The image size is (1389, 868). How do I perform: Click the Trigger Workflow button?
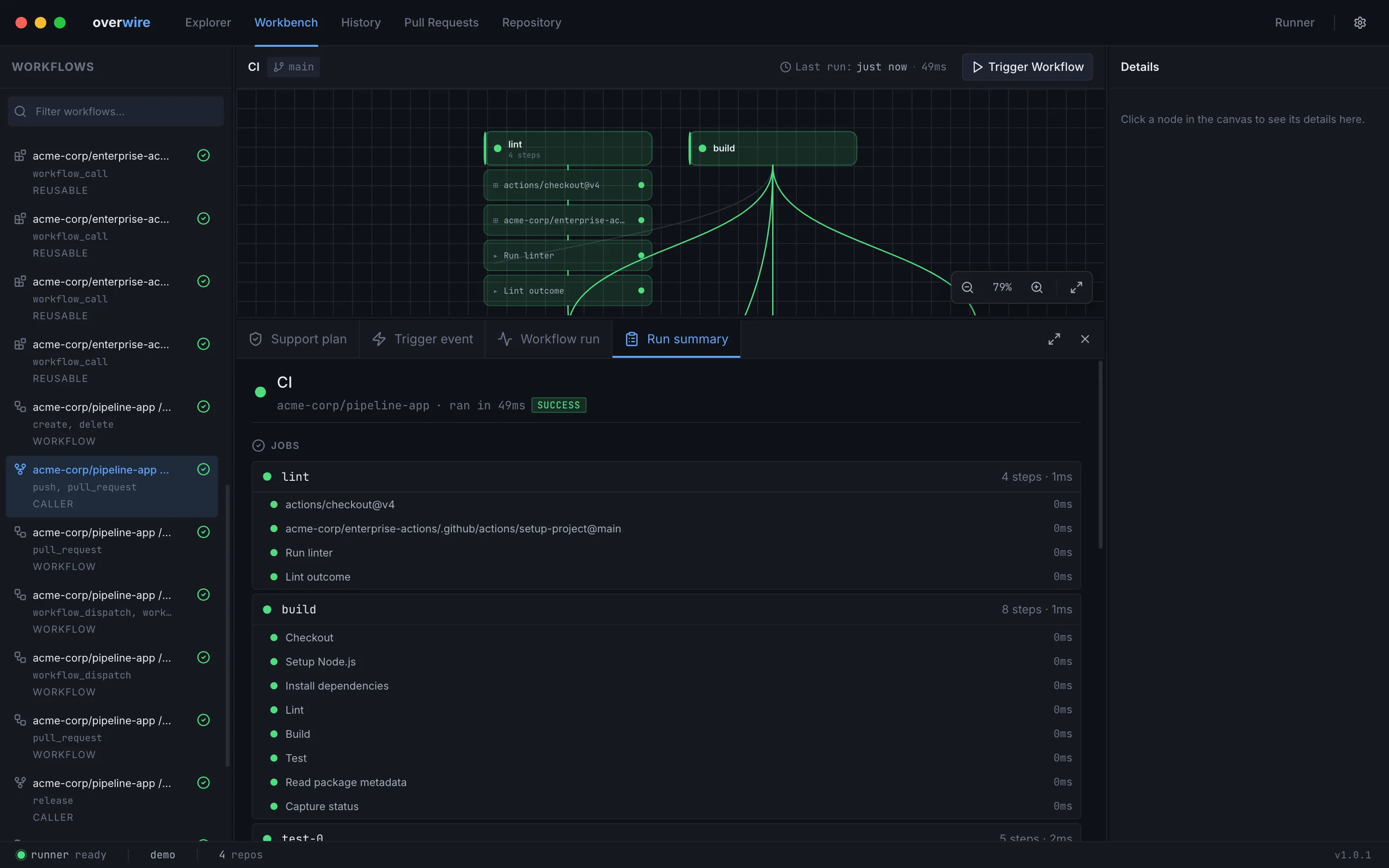(x=1027, y=67)
